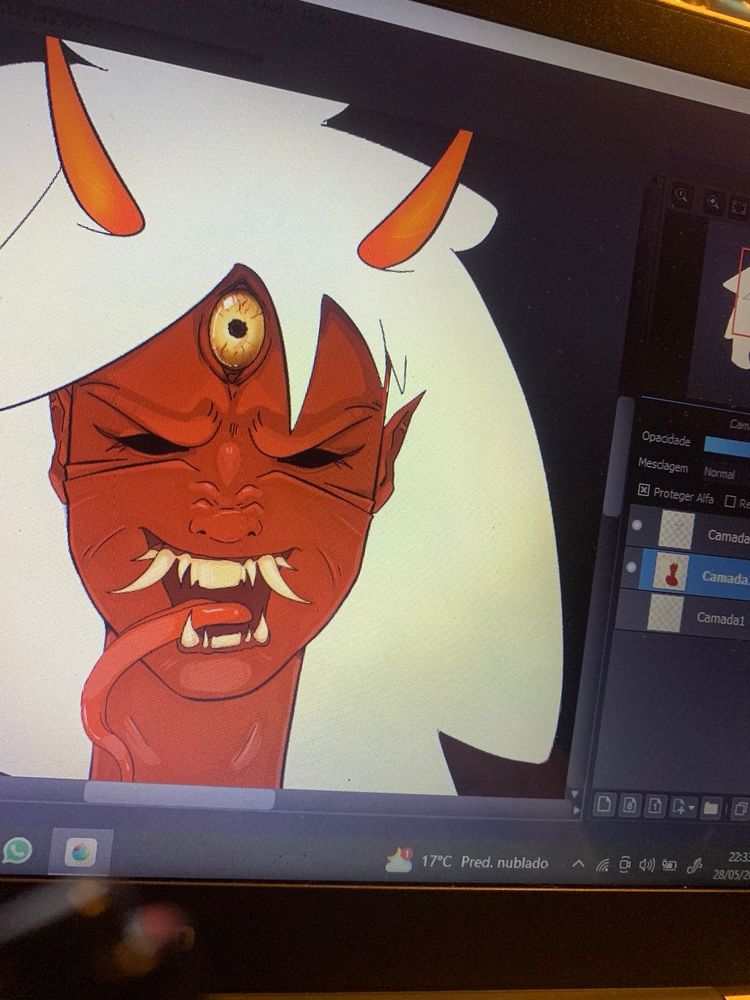Screen dimensions: 750x1000
Task: Toggle visibility of the Camada2 layer
Action: 631,566
